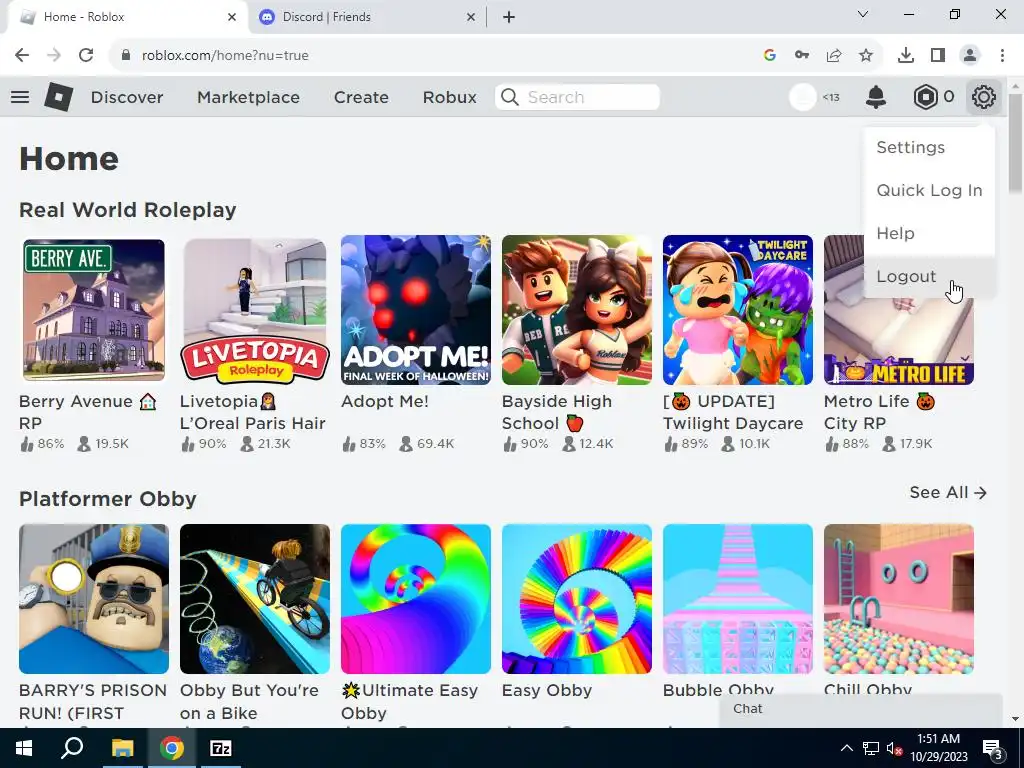Close the Home - Roblox tab

232,17
